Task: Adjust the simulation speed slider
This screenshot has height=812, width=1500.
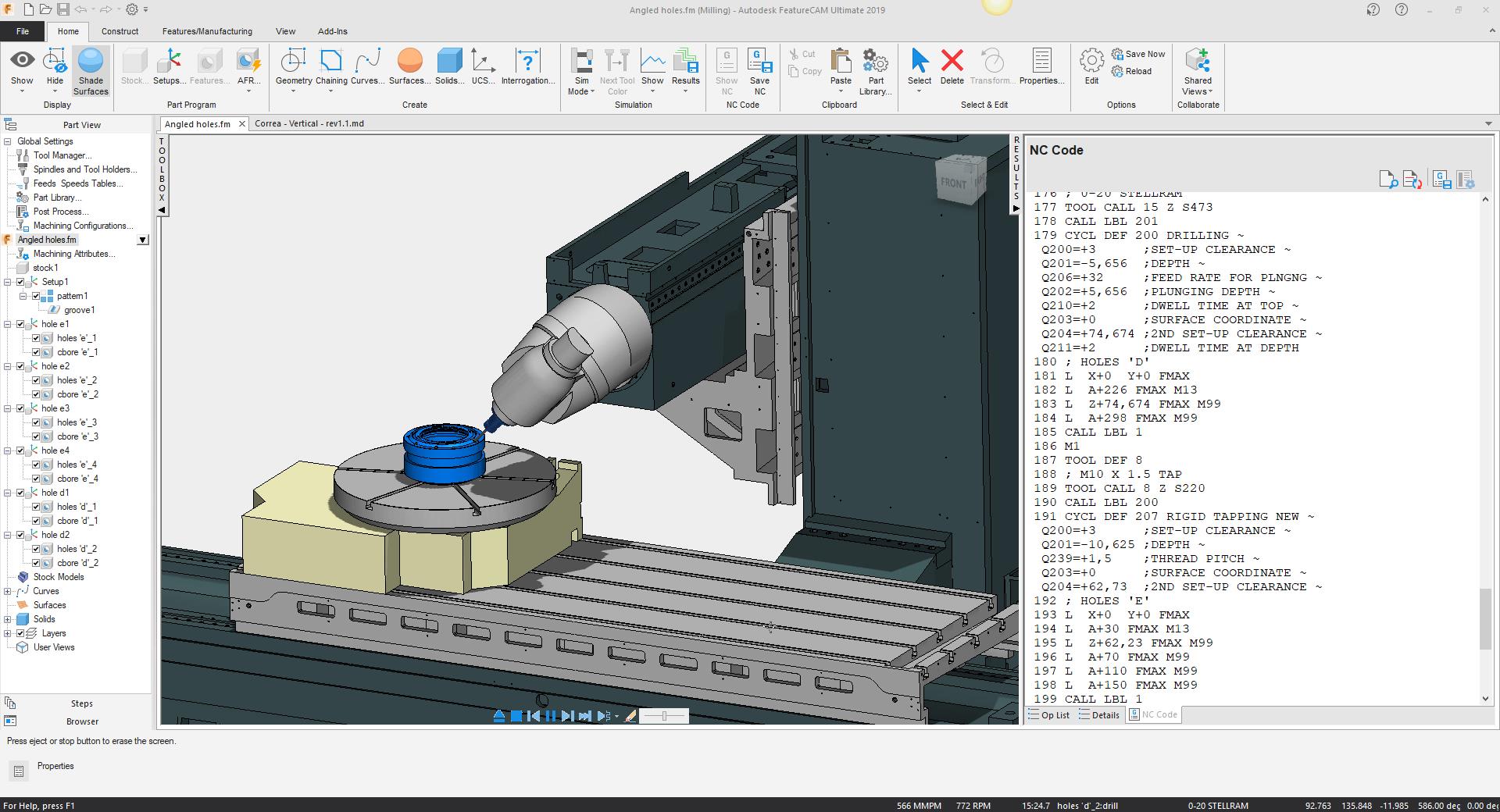Action: pyautogui.click(x=664, y=715)
